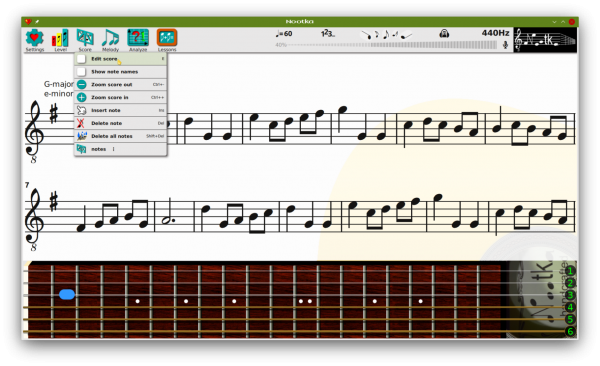Click string number 3 marker
600x366 pixels.
coord(570,295)
